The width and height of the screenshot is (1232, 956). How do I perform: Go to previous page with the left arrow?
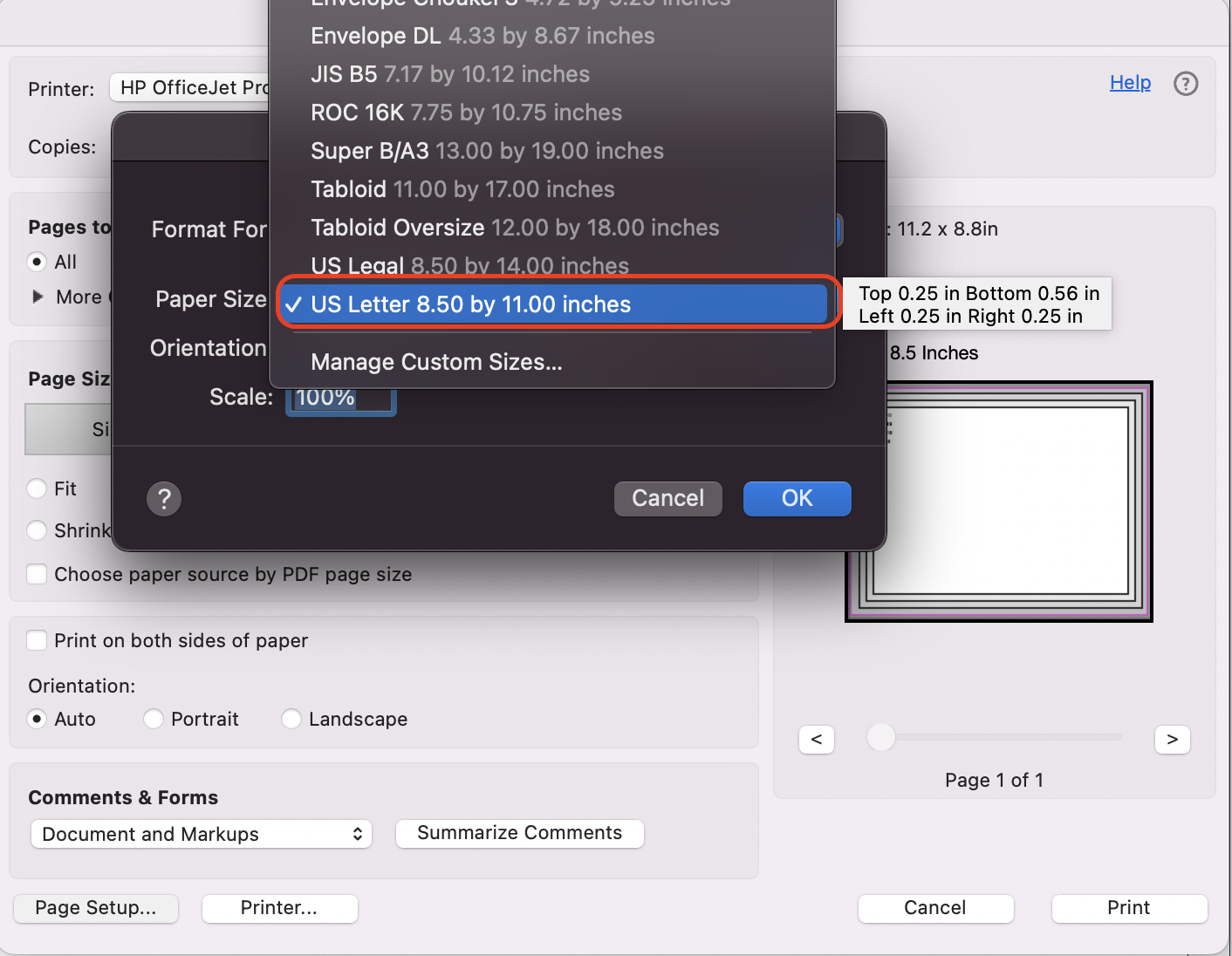click(x=816, y=739)
